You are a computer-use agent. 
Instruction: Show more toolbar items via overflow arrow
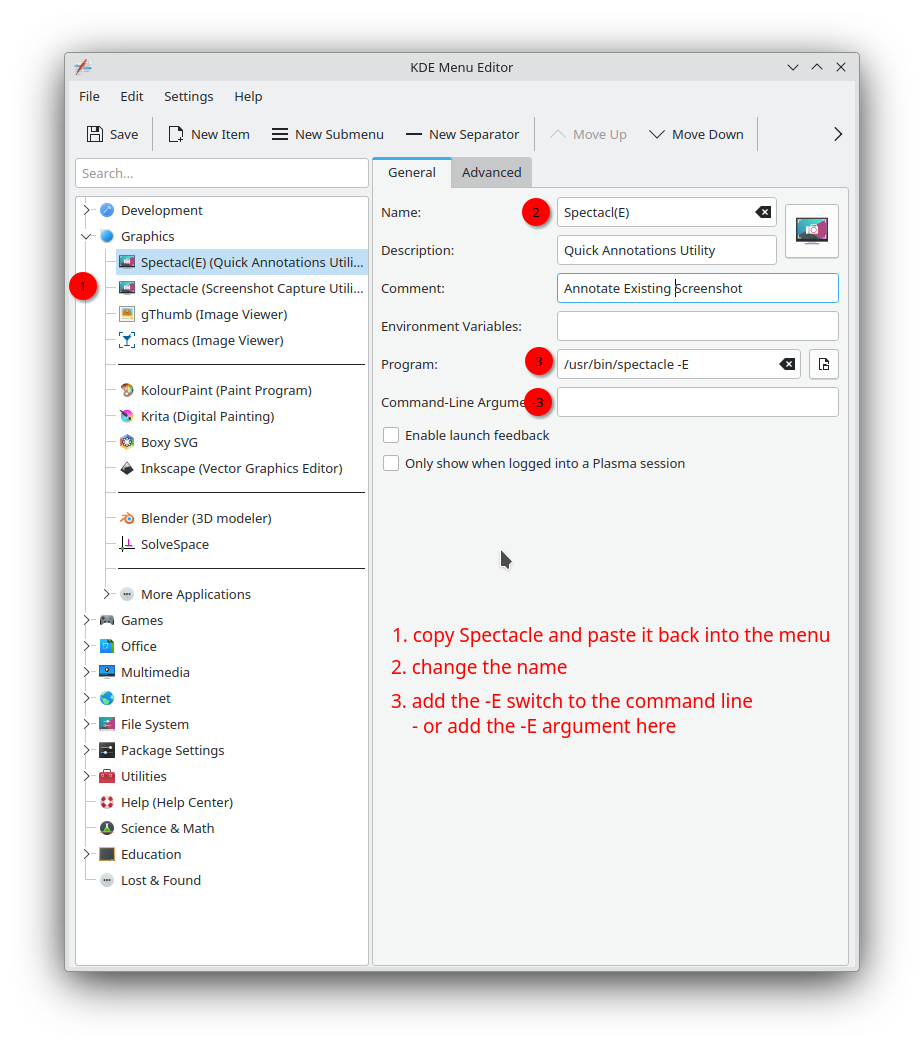click(838, 134)
